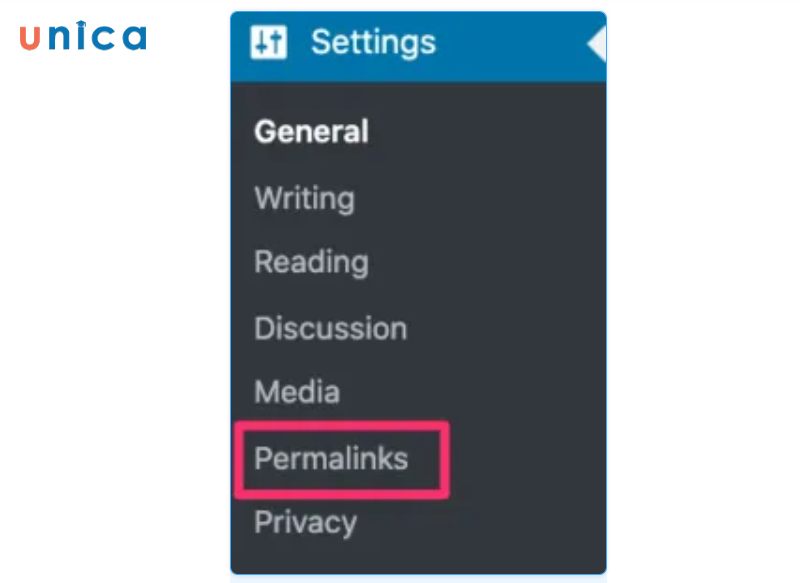Open the Privacy settings page
The image size is (800, 583).
pyautogui.click(x=304, y=521)
